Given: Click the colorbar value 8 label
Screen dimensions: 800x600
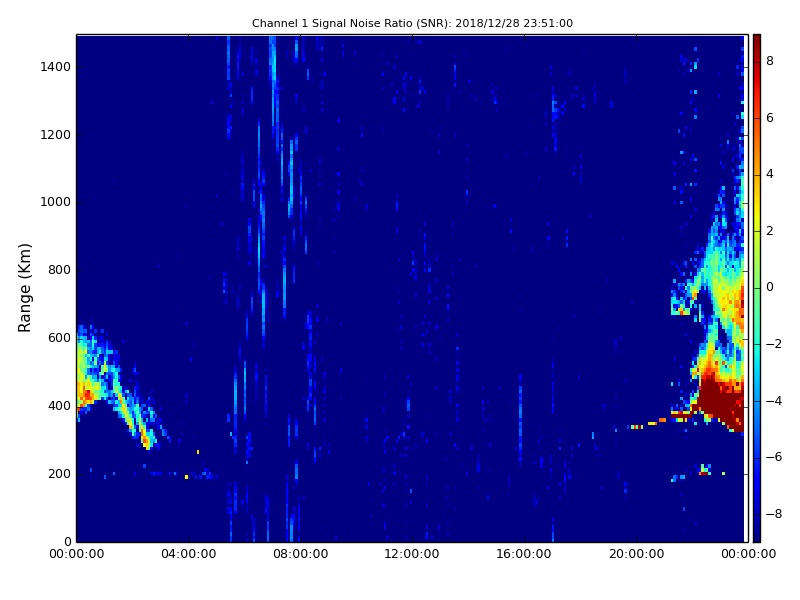Looking at the screenshot, I should click(x=770, y=61).
